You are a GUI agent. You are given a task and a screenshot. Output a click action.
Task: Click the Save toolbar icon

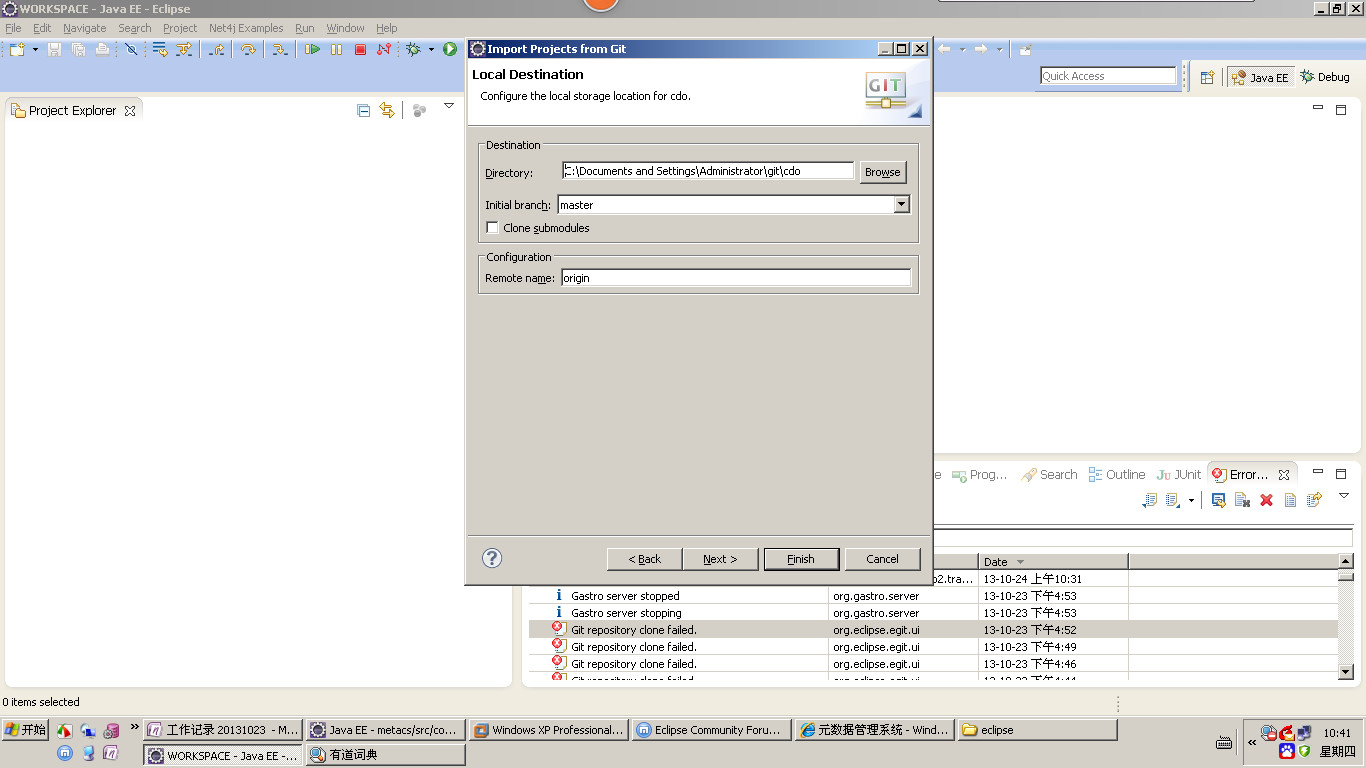tap(54, 49)
